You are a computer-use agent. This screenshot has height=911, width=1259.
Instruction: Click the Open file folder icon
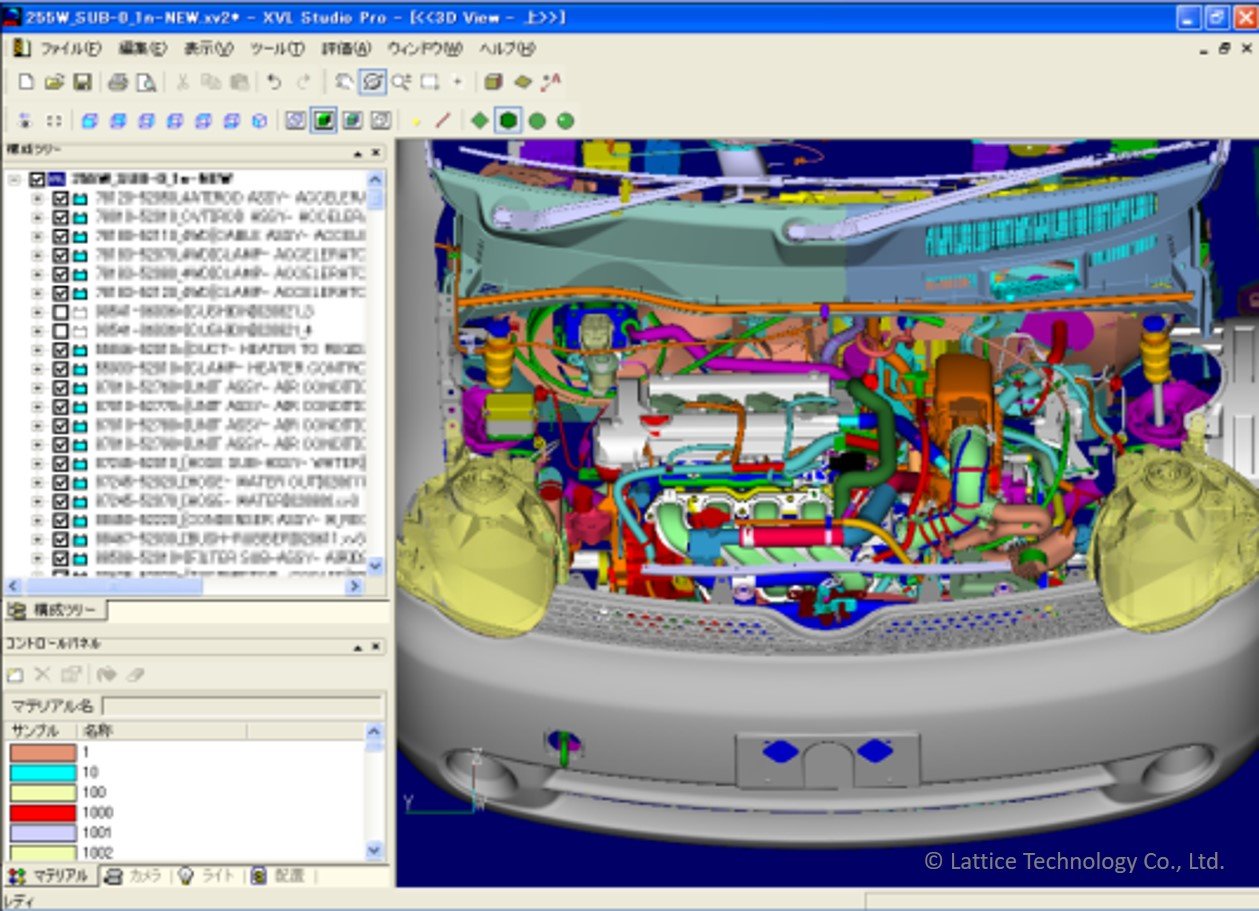pos(55,82)
